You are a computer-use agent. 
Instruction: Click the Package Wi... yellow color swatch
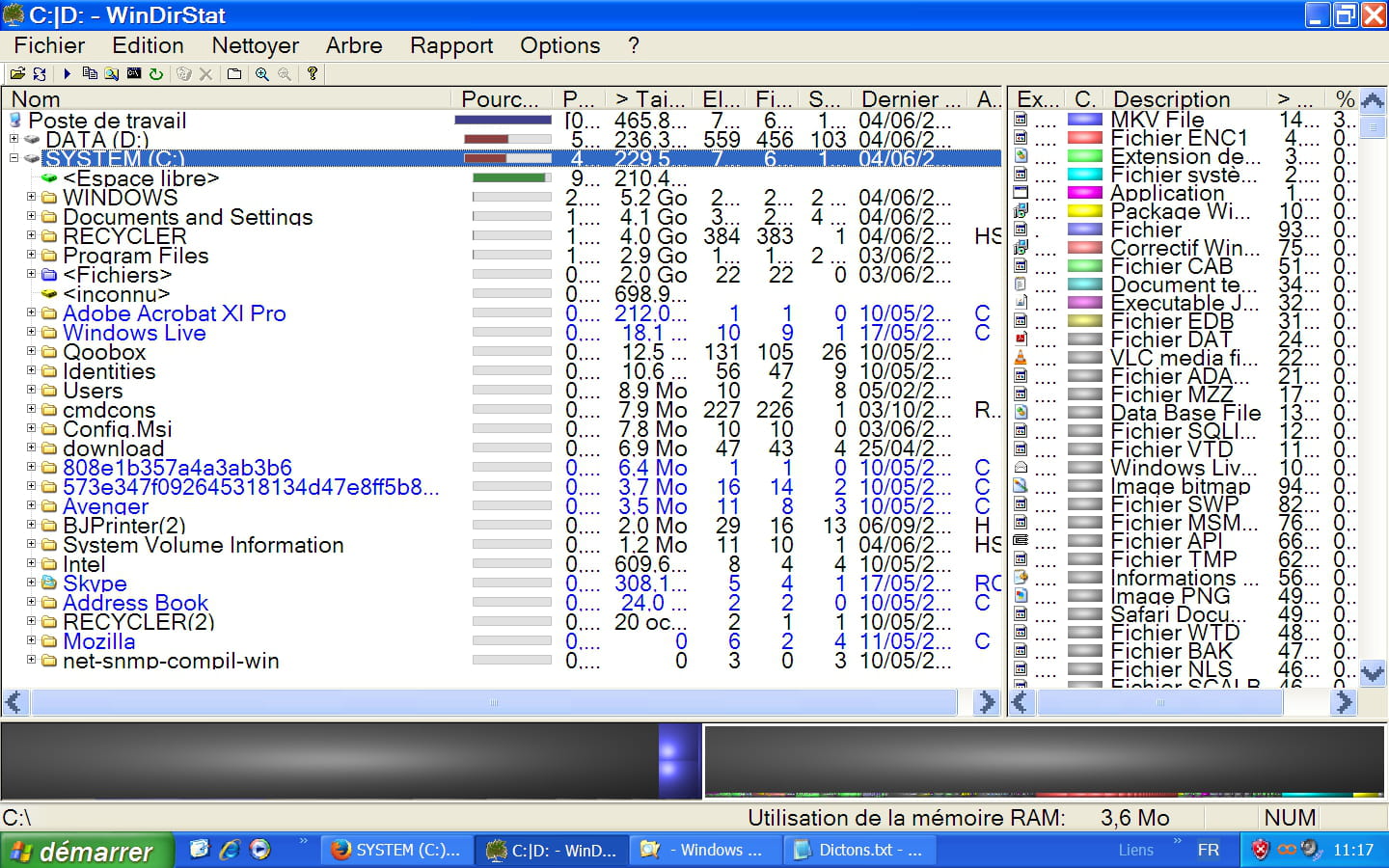point(1085,211)
